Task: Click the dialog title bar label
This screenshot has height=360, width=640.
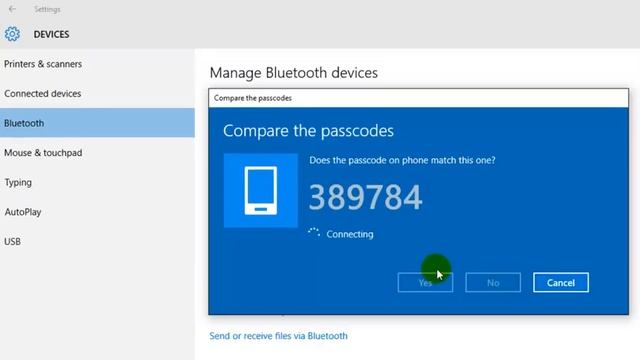Action: (253, 98)
